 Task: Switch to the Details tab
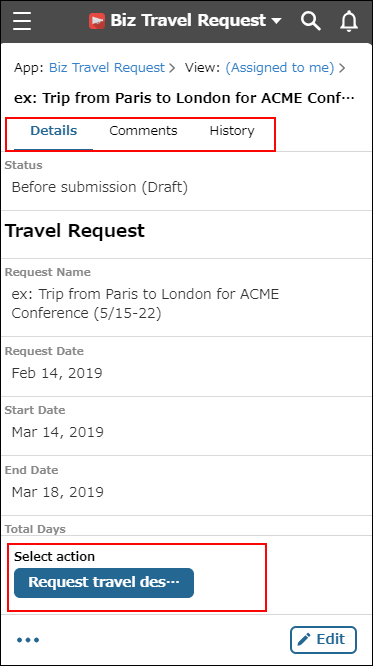pyautogui.click(x=54, y=131)
